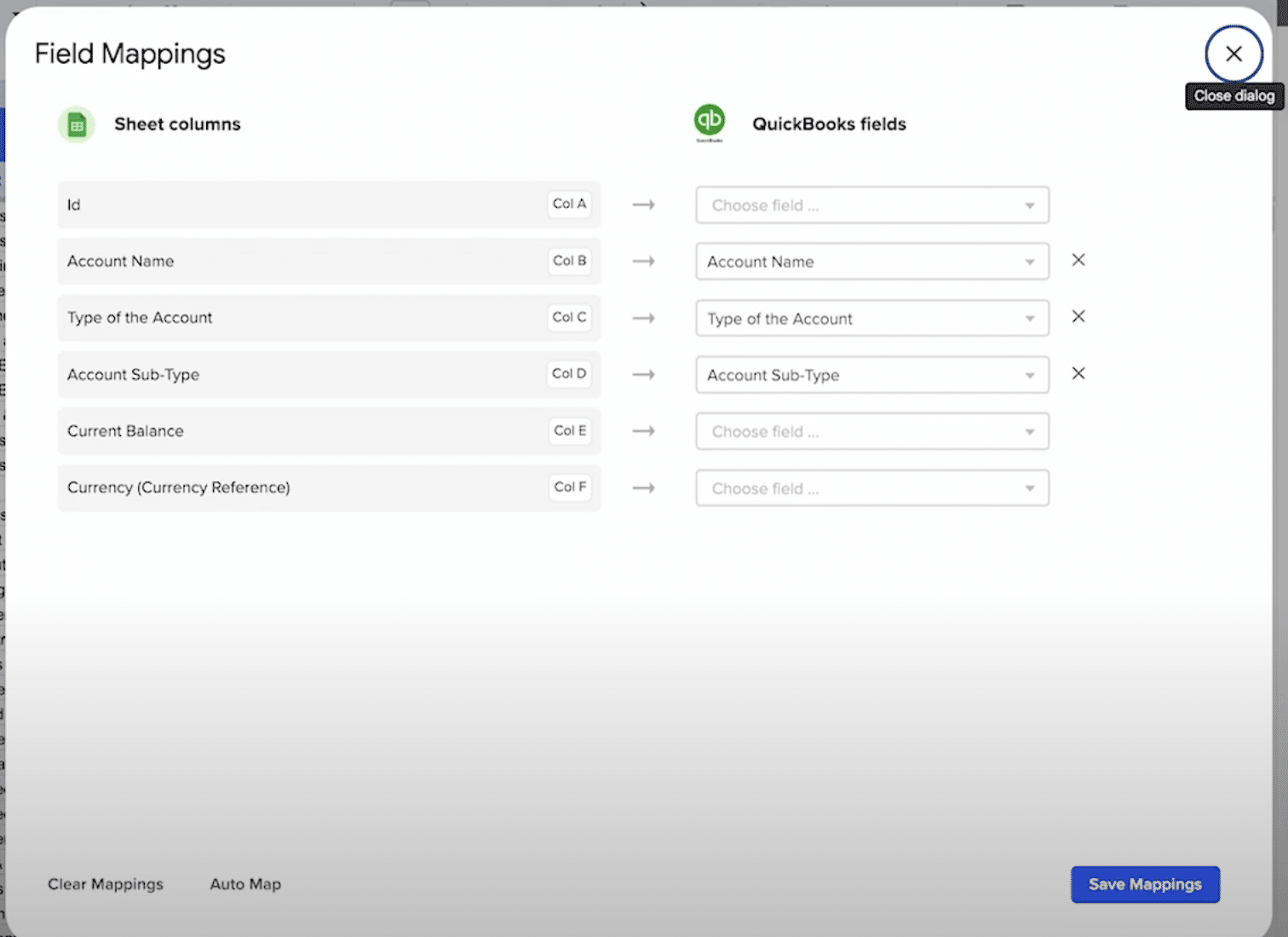The height and width of the screenshot is (937, 1288).
Task: Close the Field Mappings dialog
Action: tap(1233, 55)
